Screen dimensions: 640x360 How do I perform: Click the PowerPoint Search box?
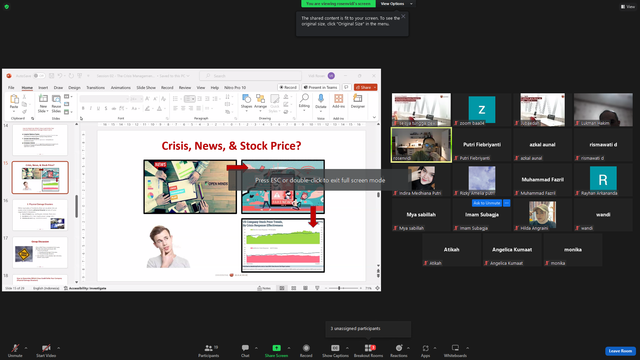(x=250, y=76)
